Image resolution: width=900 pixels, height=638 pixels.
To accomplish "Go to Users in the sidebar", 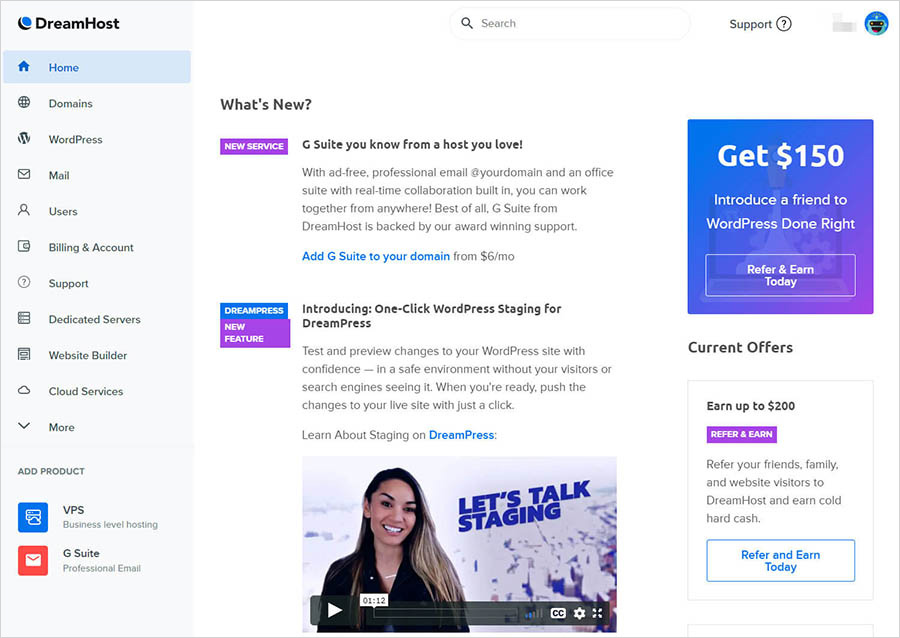I will coord(63,211).
